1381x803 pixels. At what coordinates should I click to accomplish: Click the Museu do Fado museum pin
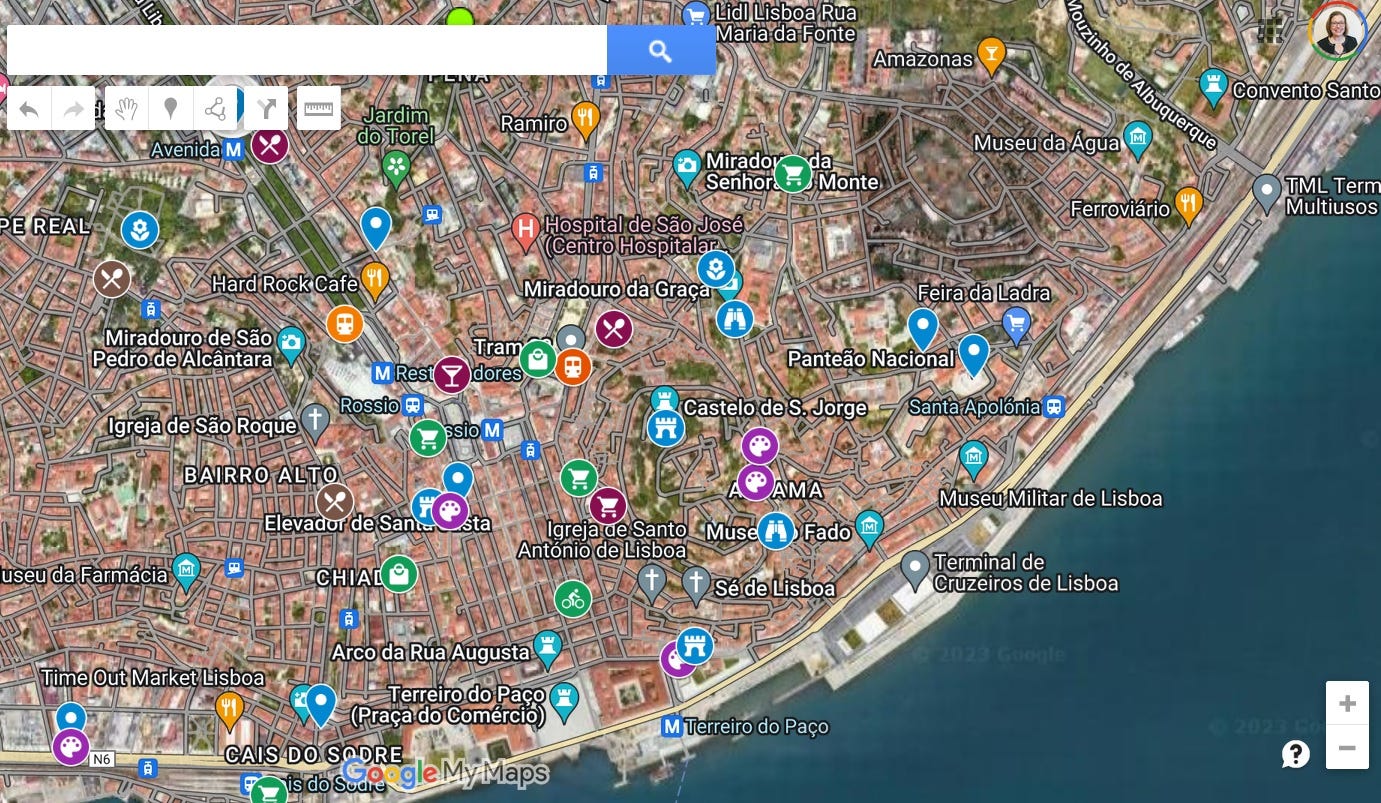point(870,528)
